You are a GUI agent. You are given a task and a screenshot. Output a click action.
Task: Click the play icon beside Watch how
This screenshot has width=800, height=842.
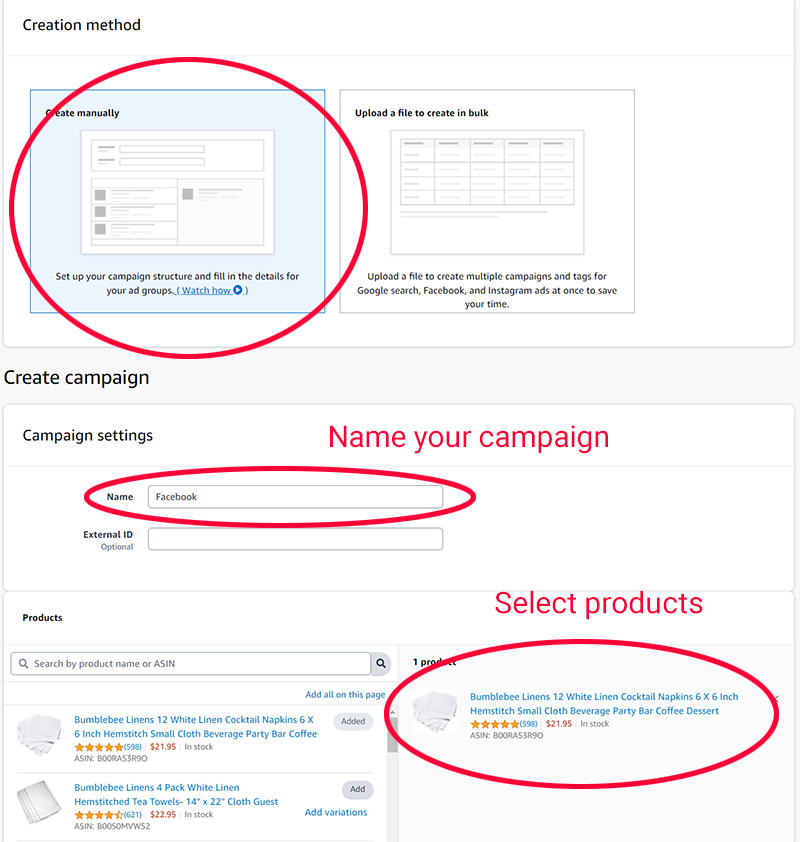[238, 291]
